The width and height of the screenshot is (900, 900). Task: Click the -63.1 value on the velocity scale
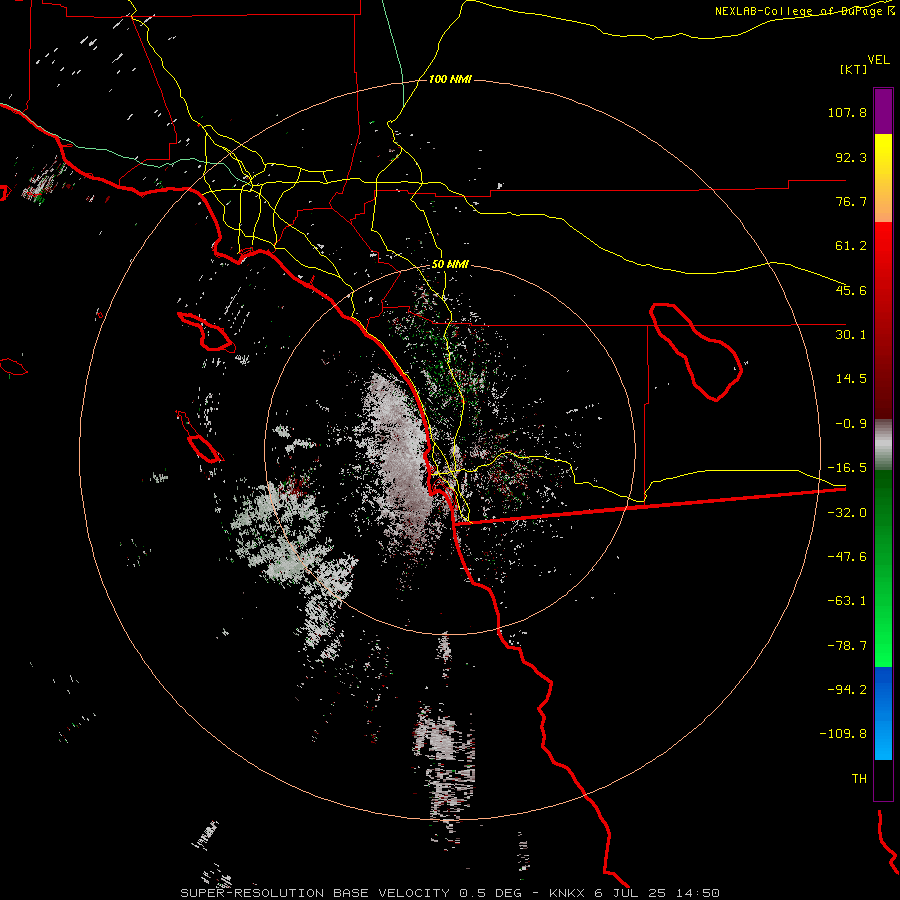tap(847, 601)
